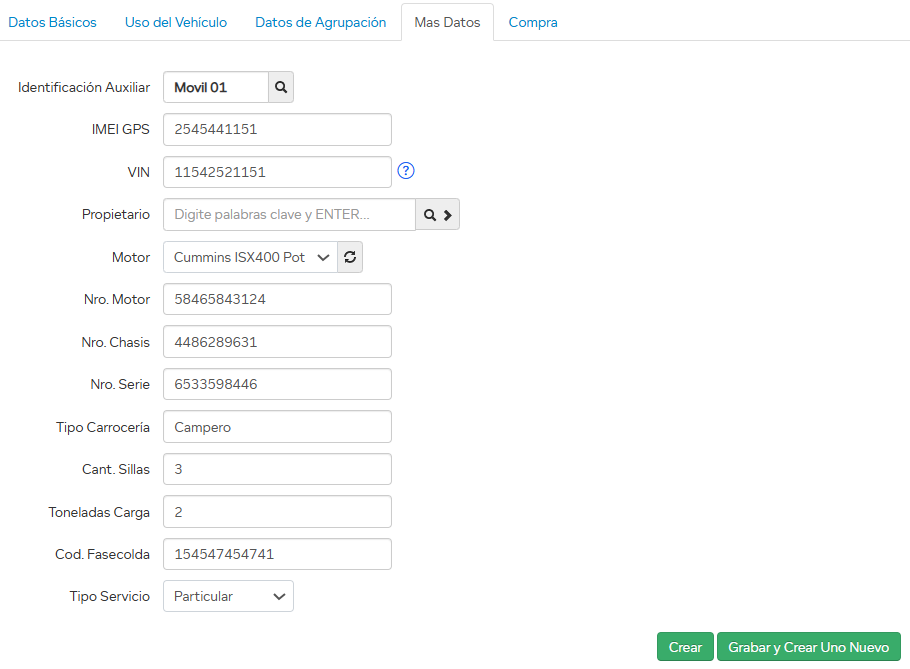Select the Nro. Motor input box

[x=277, y=300]
